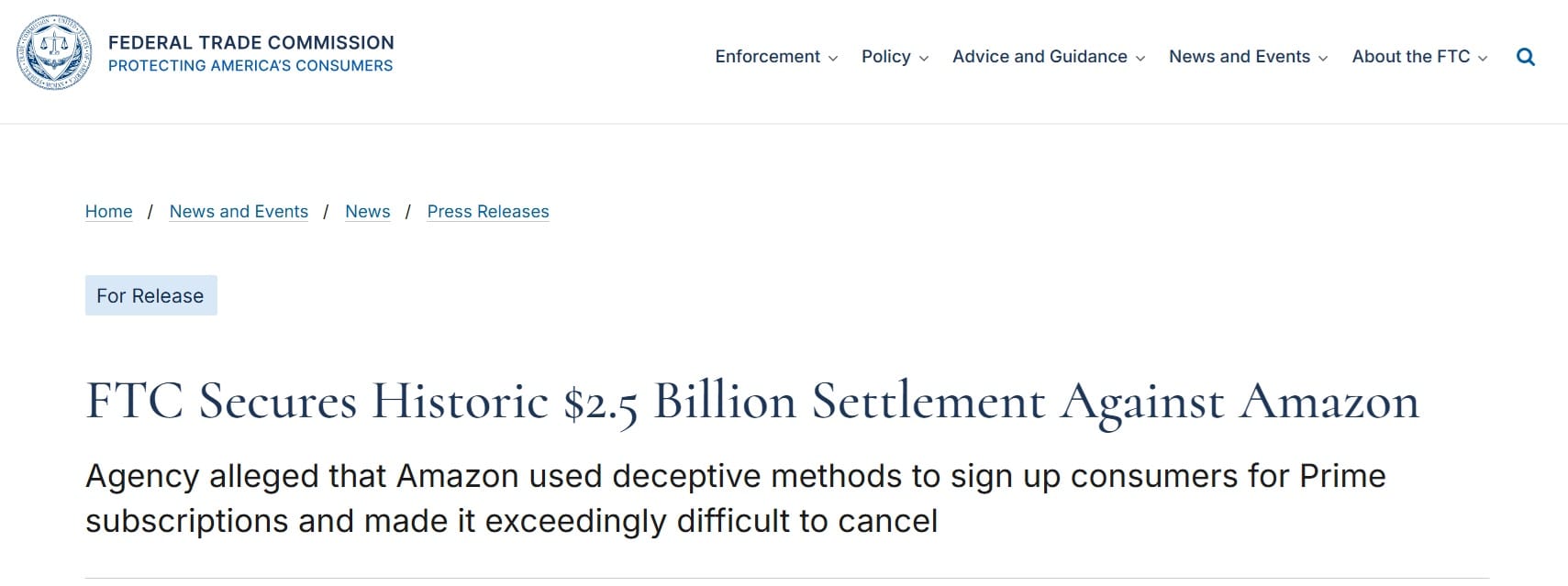This screenshot has height=586, width=1568.
Task: Expand the Policy dropdown chevron
Action: click(926, 58)
